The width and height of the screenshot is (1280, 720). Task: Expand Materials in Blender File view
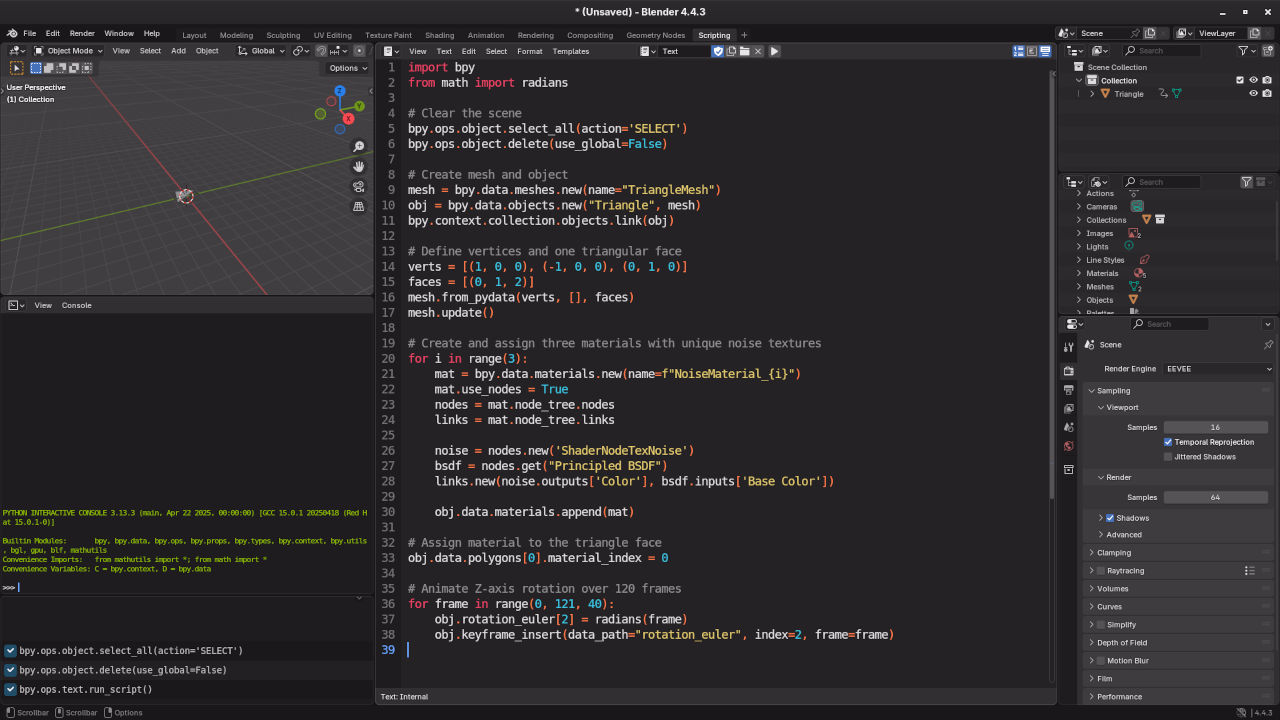point(1079,273)
